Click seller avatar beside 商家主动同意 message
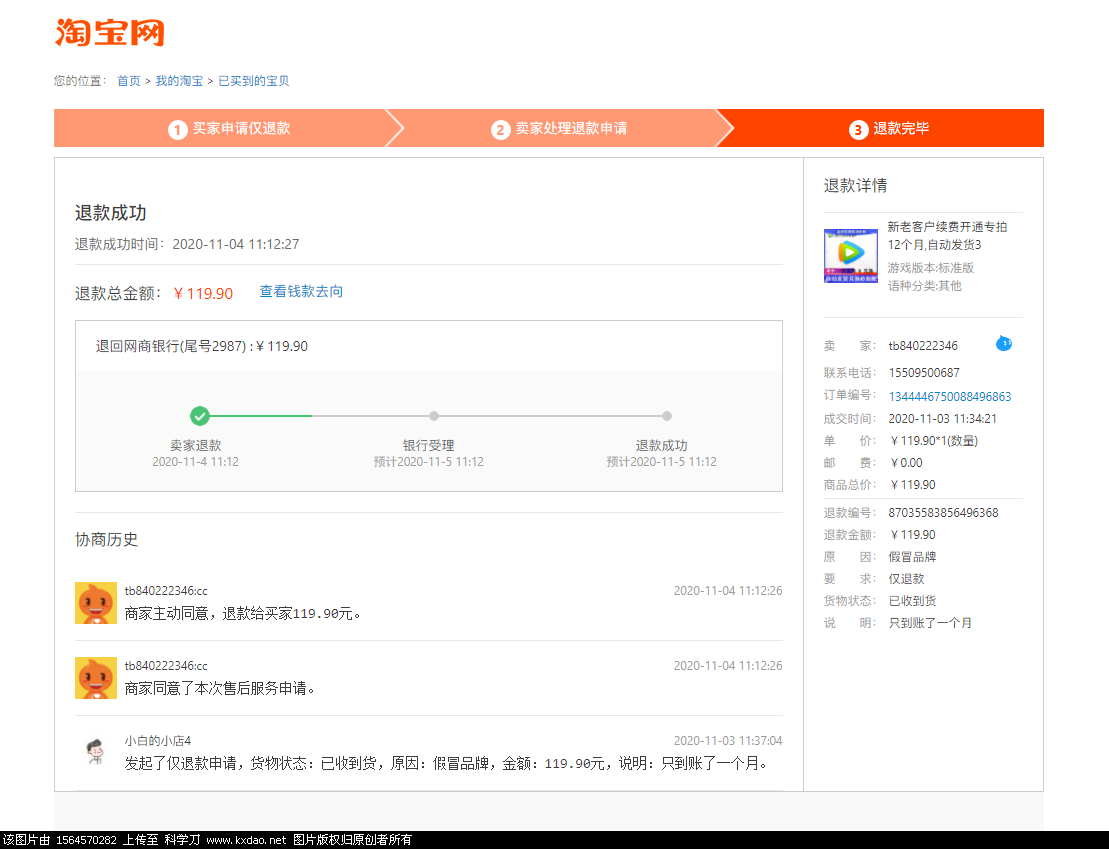 coord(96,603)
